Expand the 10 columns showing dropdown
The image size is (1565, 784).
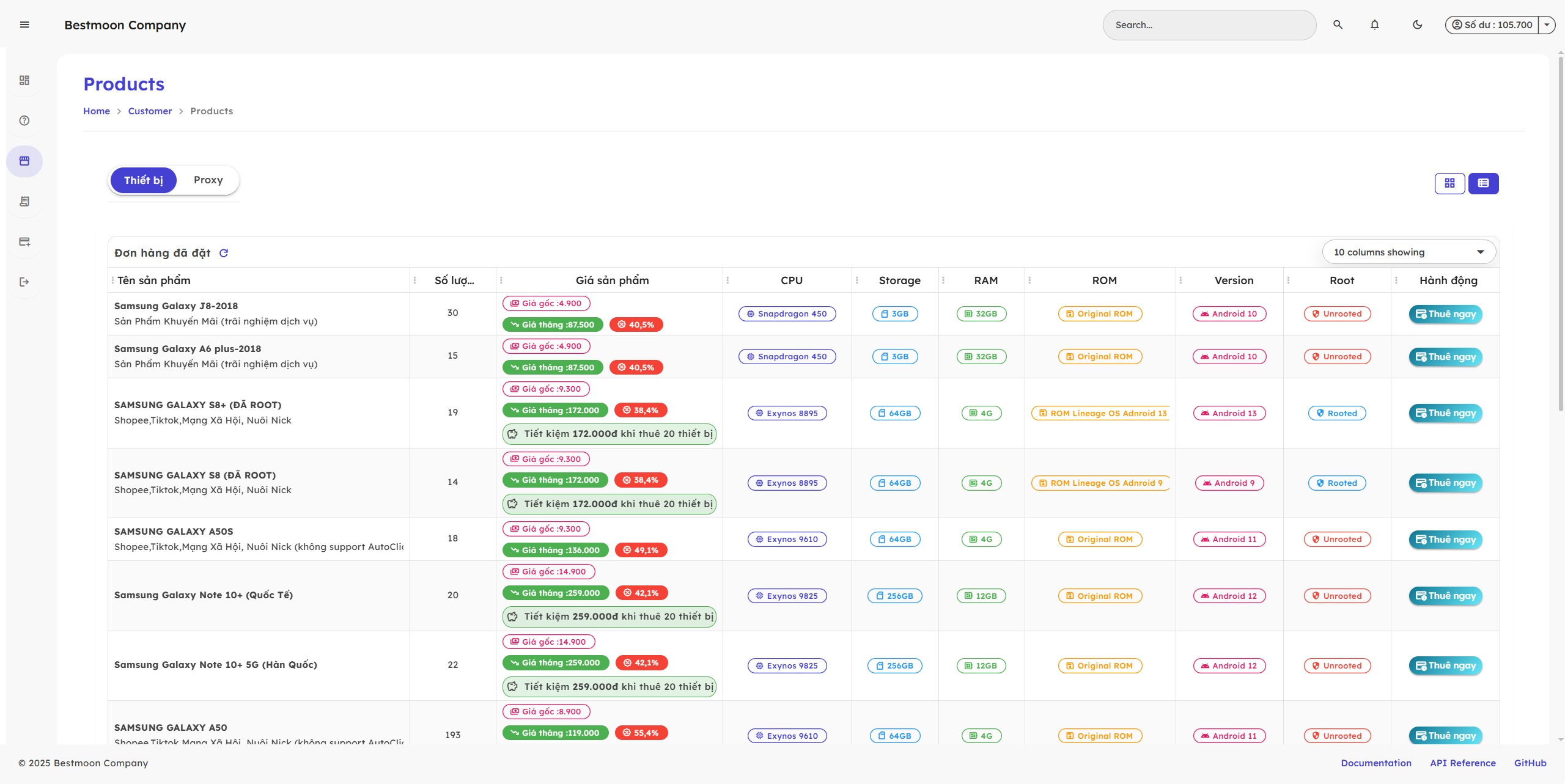pos(1408,252)
